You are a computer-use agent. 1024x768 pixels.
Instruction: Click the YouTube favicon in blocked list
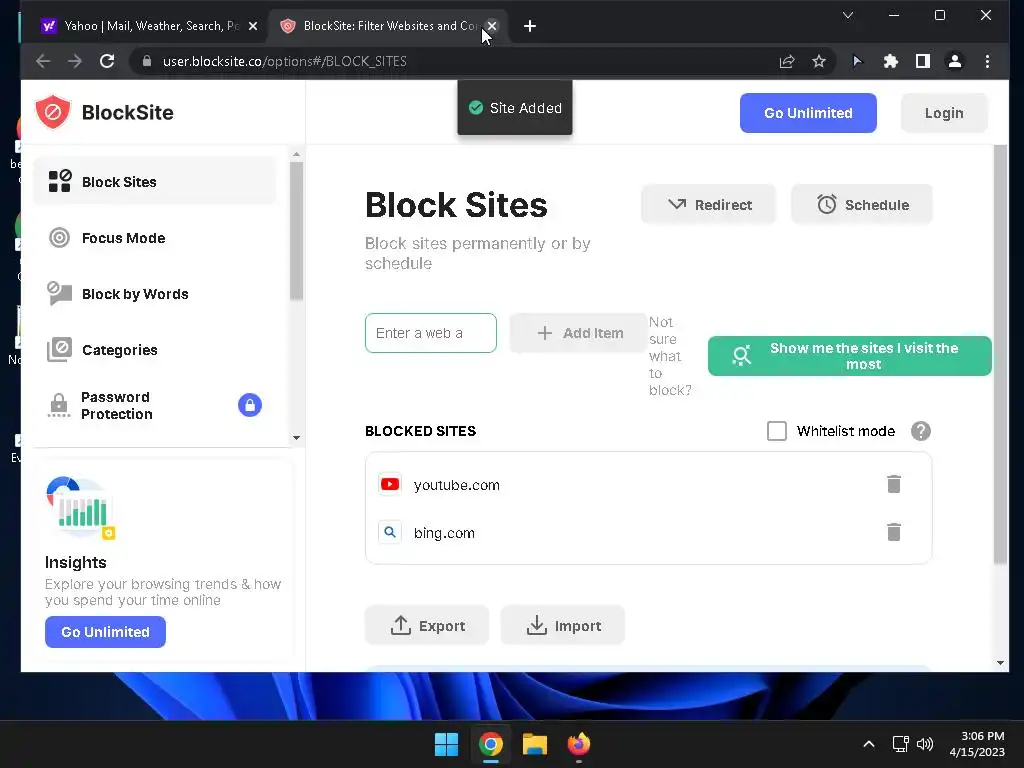pos(390,484)
